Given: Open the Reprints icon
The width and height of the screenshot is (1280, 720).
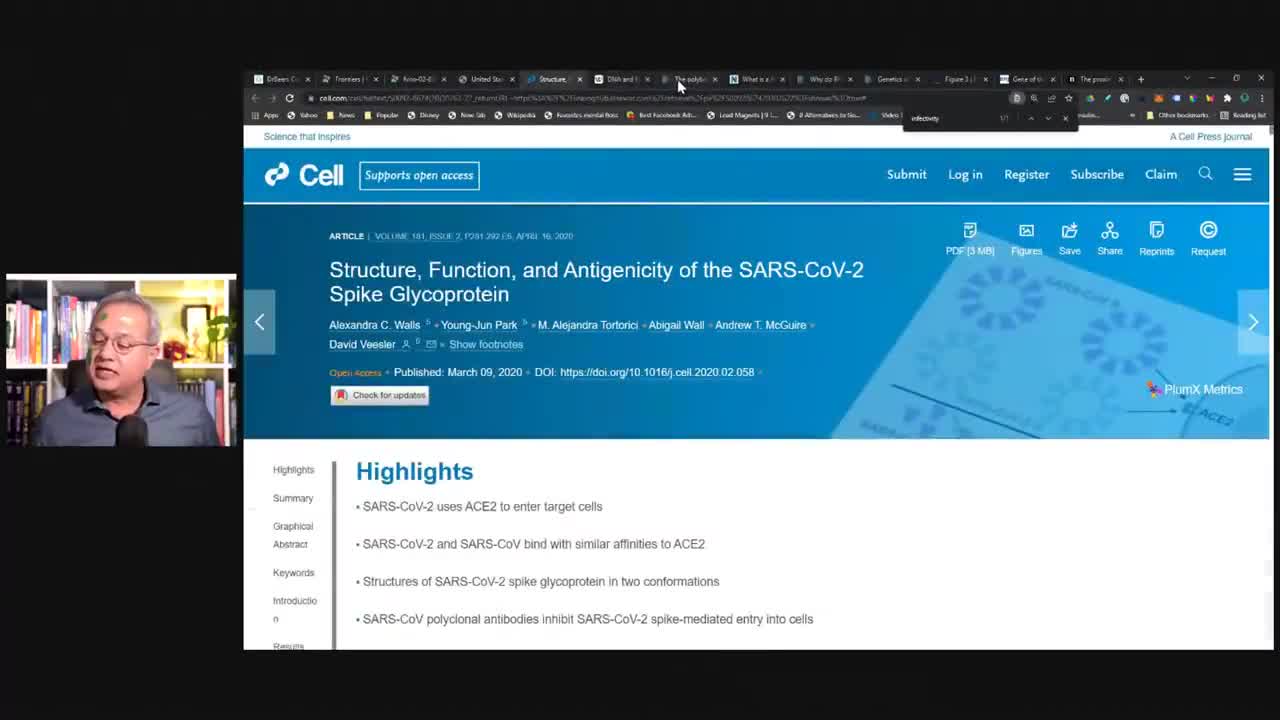Looking at the screenshot, I should tap(1156, 240).
